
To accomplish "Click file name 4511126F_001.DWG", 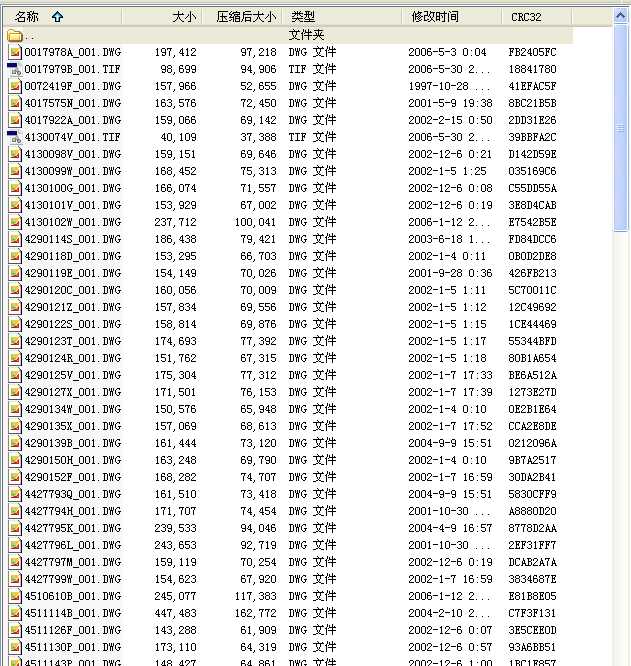I will coord(73,630).
